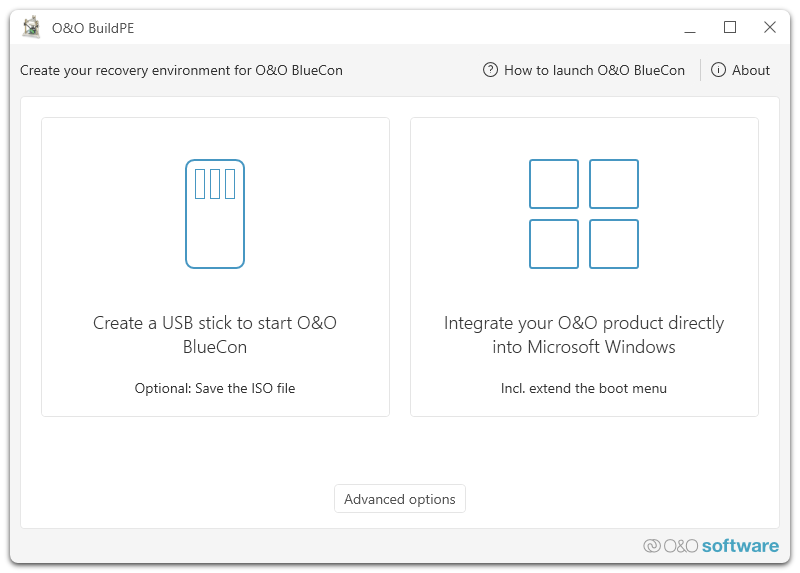Viewport: 800px width, 573px height.
Task: Click the blue 'software' brand text
Action: (x=740, y=546)
